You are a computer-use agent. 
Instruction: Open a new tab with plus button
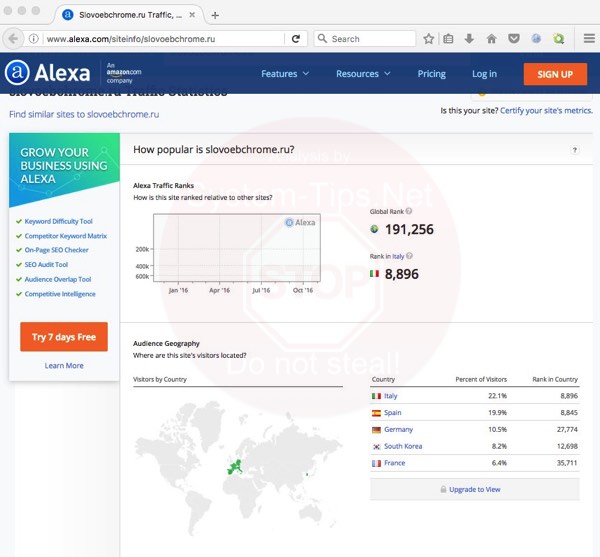tap(215, 15)
